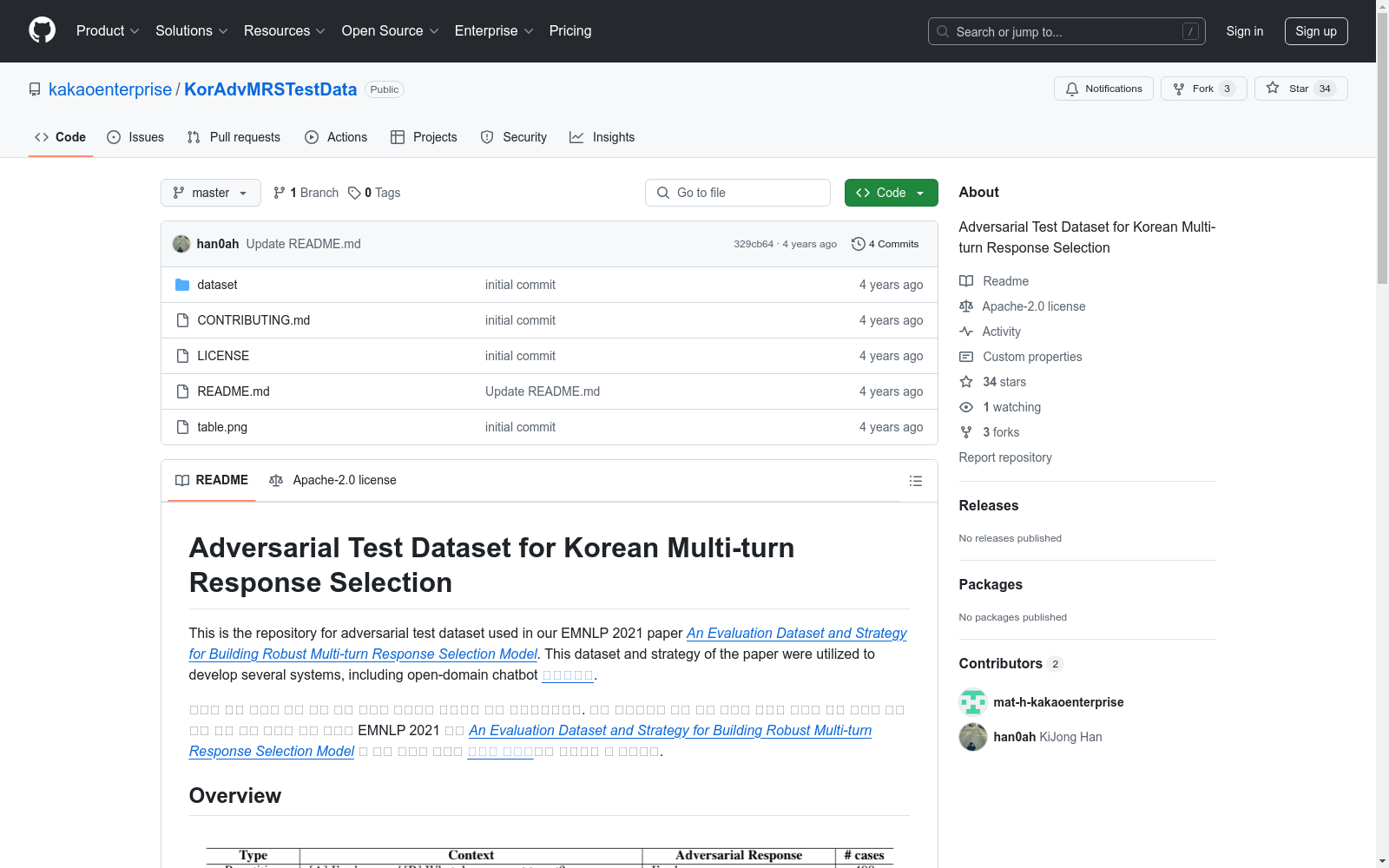Viewport: 1389px width, 868px height.
Task: Click Report repository link
Action: click(1005, 457)
